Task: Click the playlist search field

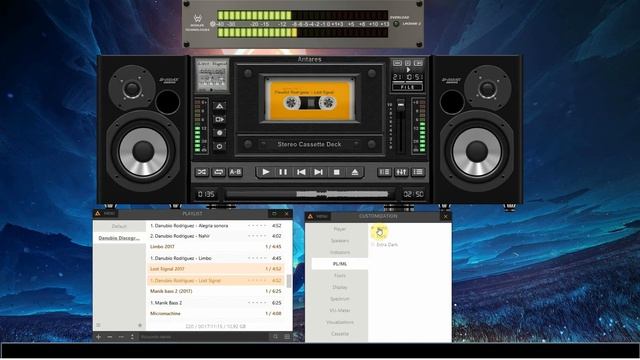Action: [x=203, y=337]
